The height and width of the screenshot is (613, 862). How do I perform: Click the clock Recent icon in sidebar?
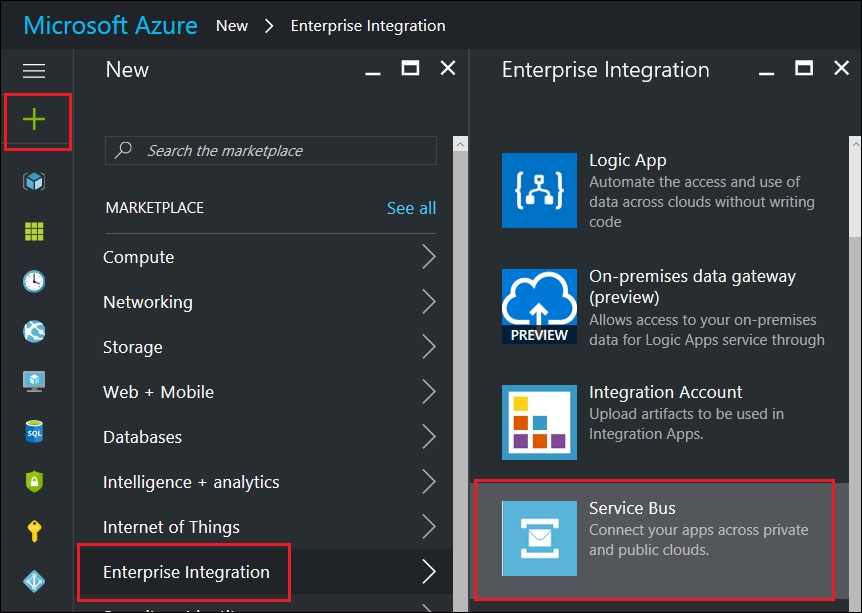click(34, 281)
